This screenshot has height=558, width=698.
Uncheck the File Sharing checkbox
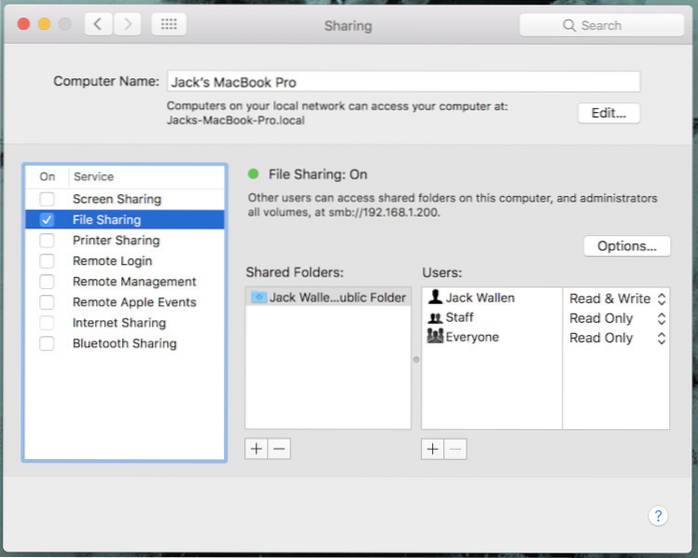coord(47,220)
